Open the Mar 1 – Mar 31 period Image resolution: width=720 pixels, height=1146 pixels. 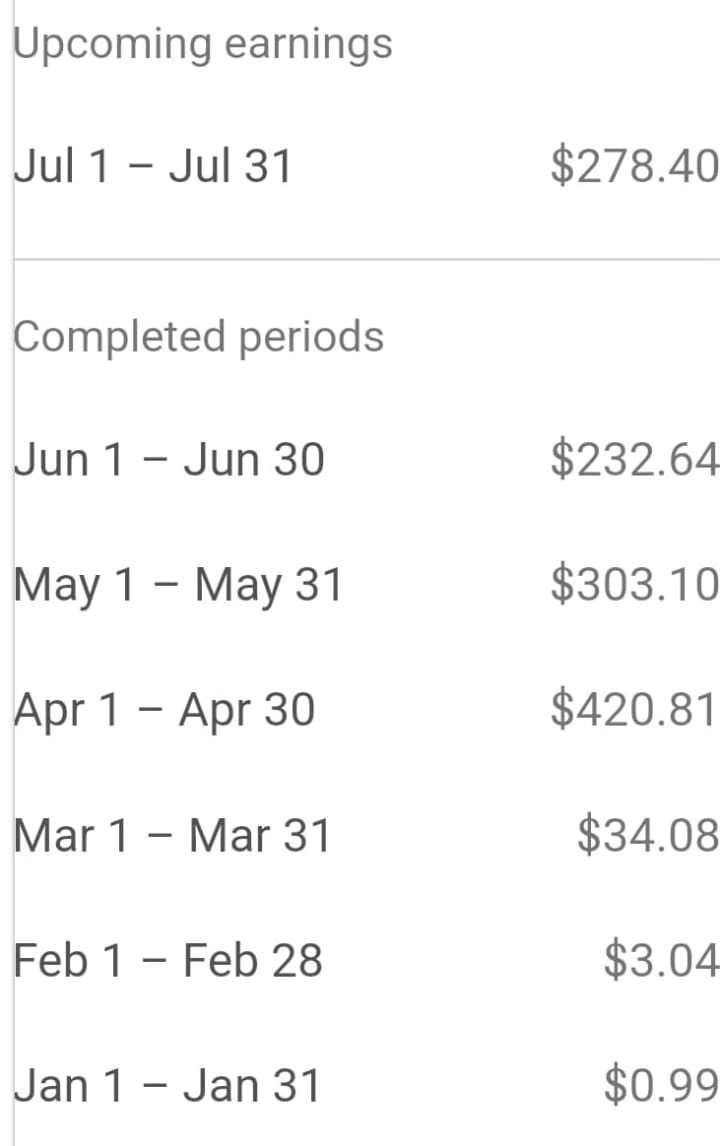pos(171,835)
